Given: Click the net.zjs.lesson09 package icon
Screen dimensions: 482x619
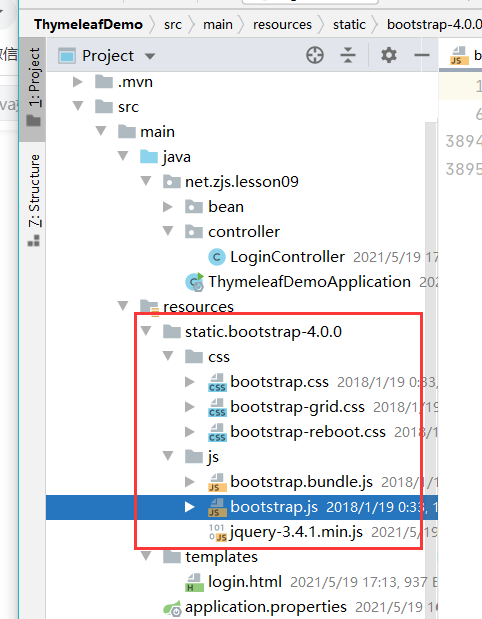Looking at the screenshot, I should [x=172, y=182].
